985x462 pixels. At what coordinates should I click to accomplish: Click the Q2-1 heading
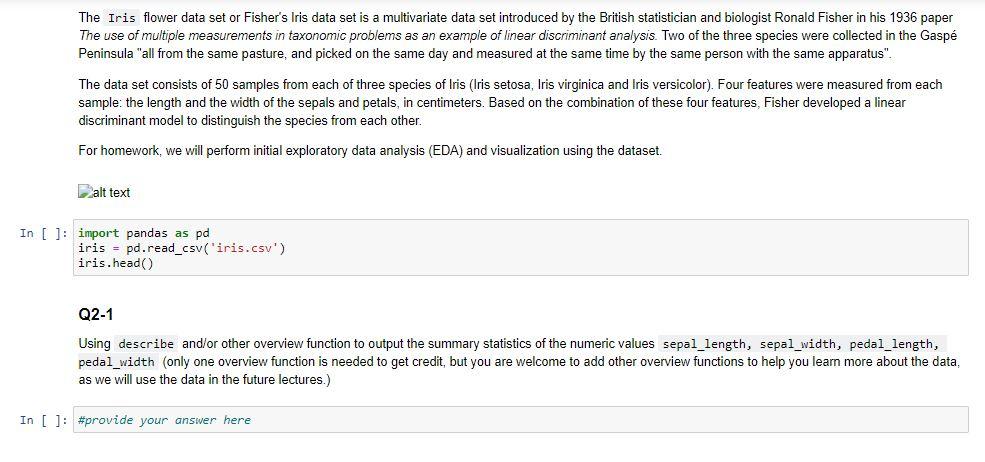coord(96,314)
